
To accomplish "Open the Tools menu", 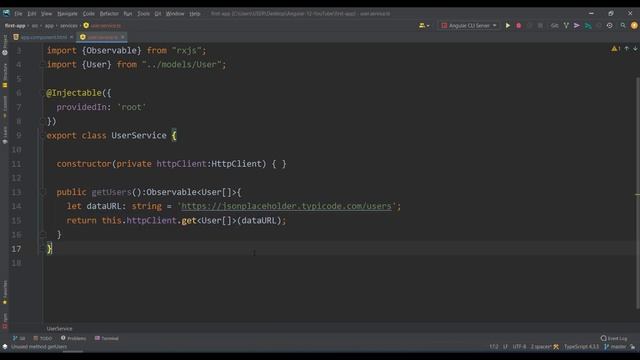I will pos(143,13).
